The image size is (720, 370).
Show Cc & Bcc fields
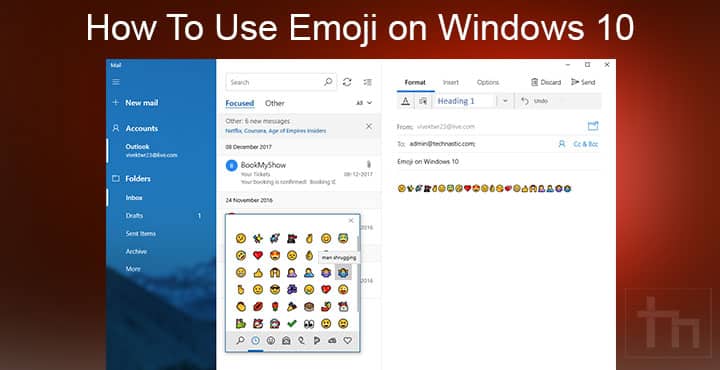click(586, 144)
